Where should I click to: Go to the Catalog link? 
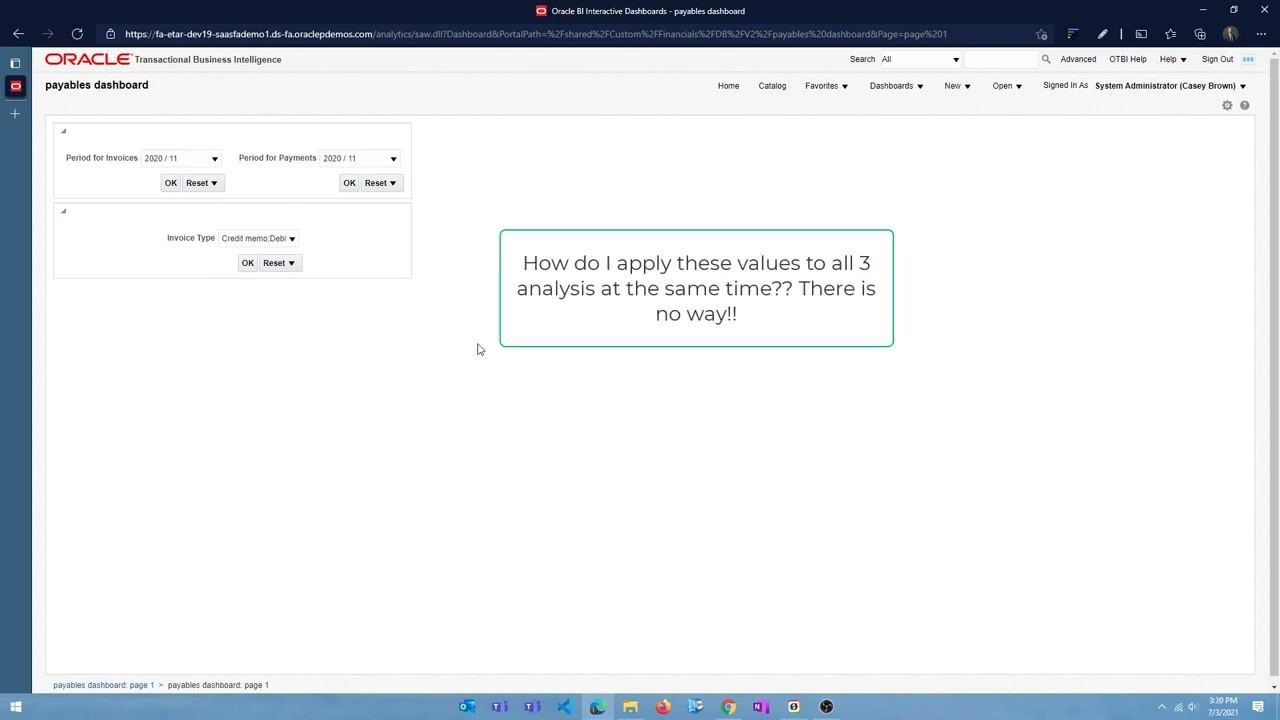[x=772, y=86]
